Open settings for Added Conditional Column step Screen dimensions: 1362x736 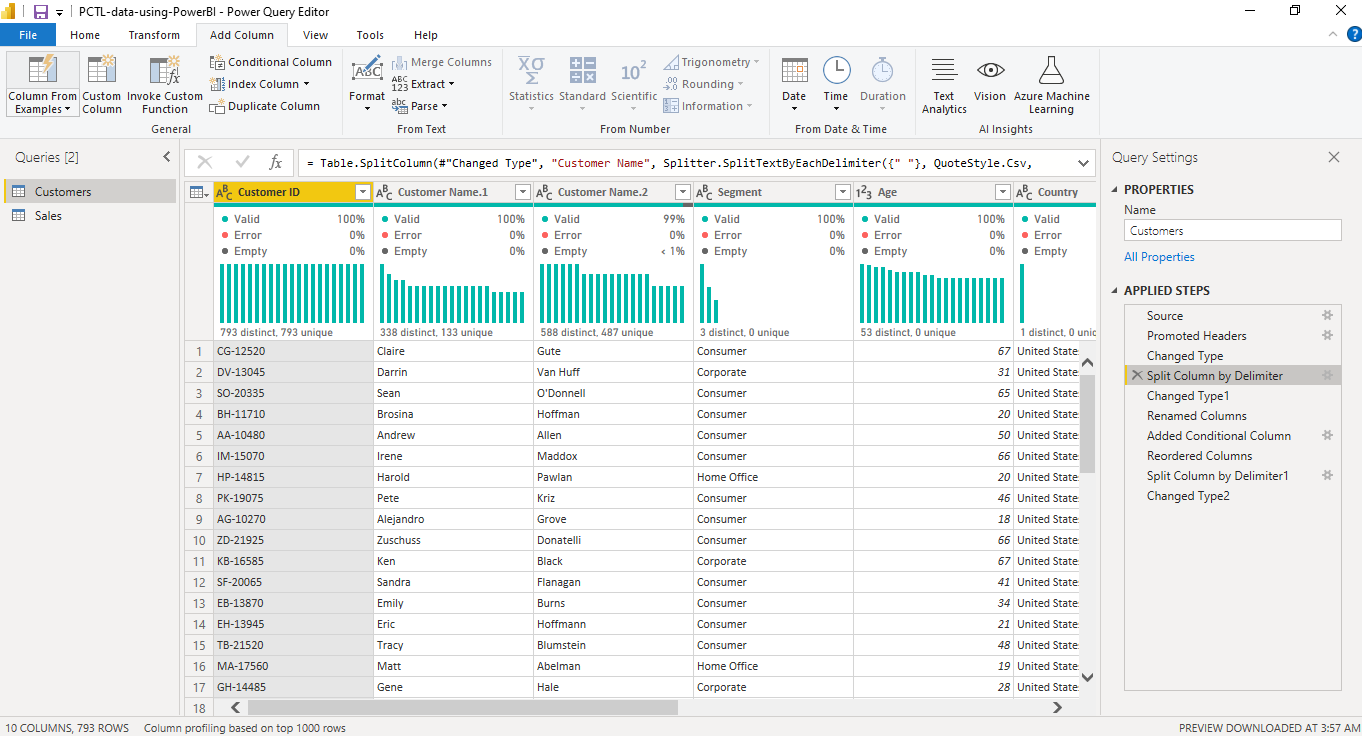[x=1328, y=435]
